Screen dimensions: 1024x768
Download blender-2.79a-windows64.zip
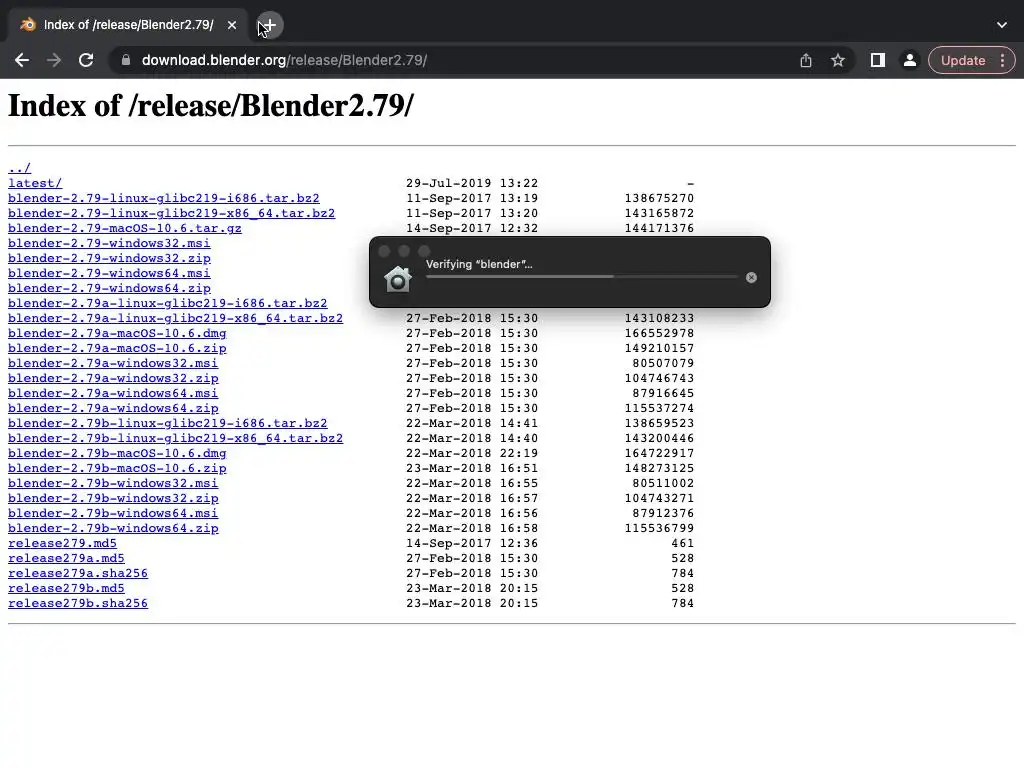coord(113,408)
